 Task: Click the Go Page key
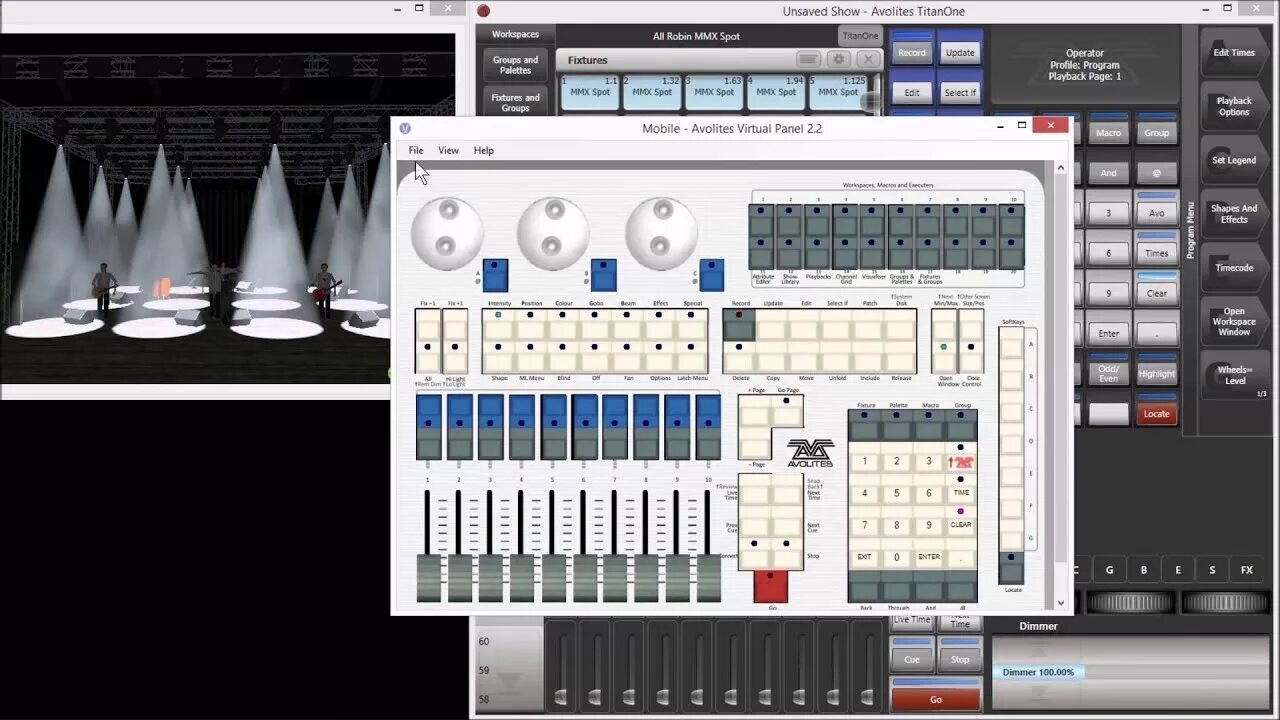[x=787, y=411]
